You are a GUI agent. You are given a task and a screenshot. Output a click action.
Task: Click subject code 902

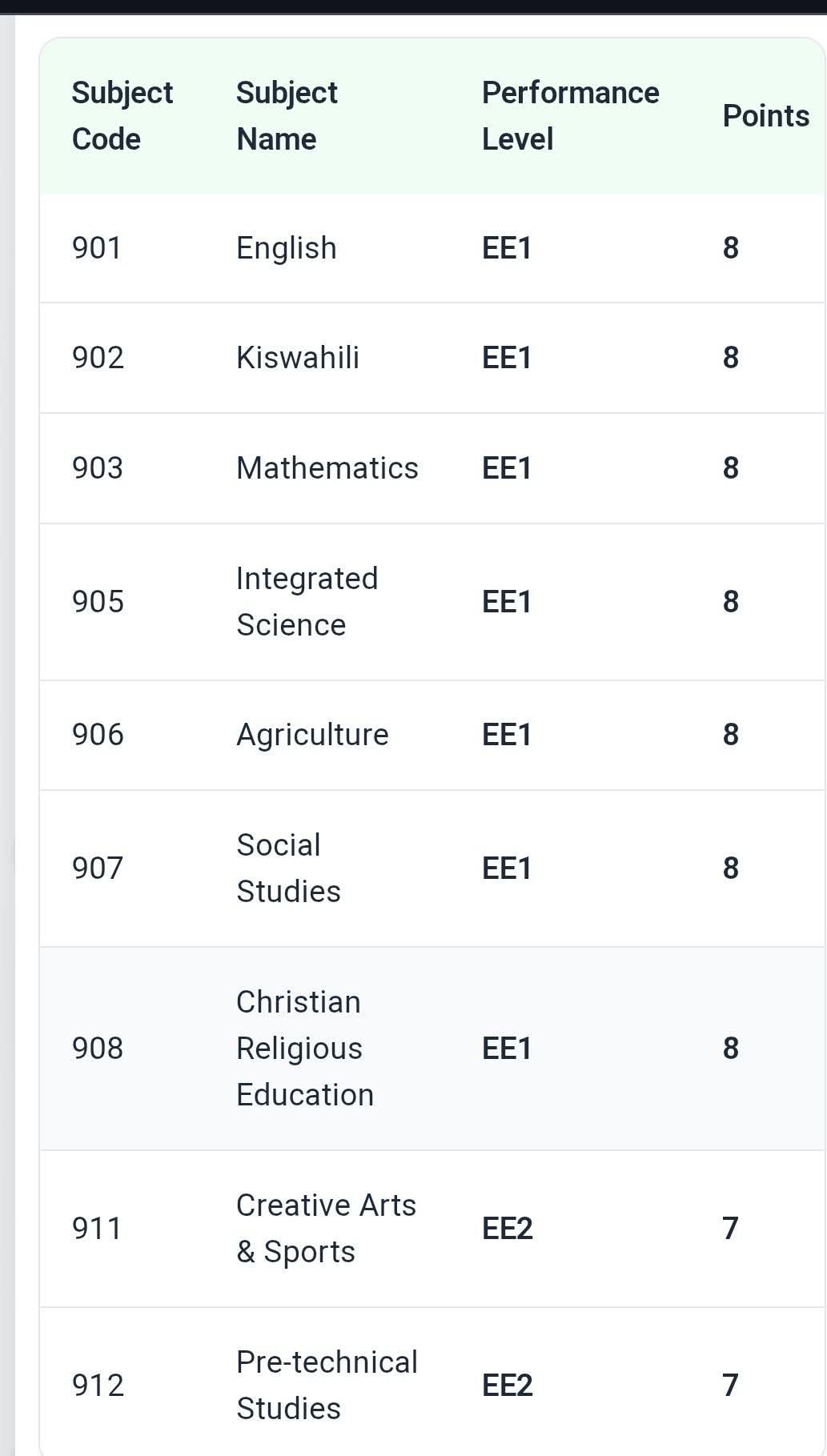pos(98,358)
